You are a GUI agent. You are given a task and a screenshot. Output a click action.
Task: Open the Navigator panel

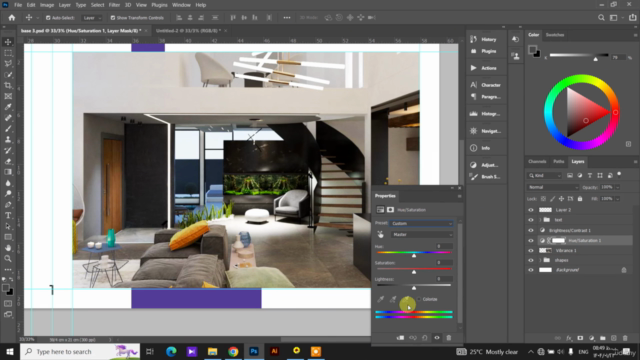[485, 131]
